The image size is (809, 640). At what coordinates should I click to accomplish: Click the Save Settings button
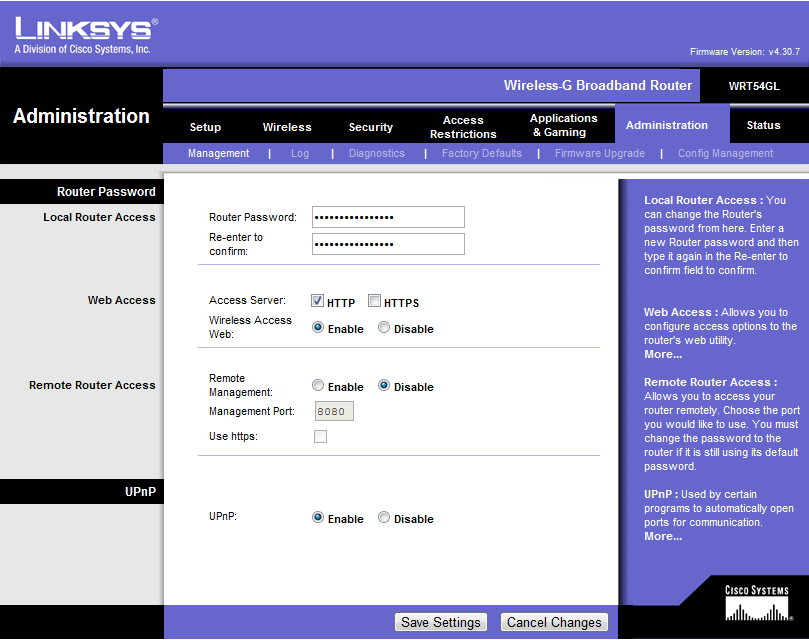pos(441,622)
